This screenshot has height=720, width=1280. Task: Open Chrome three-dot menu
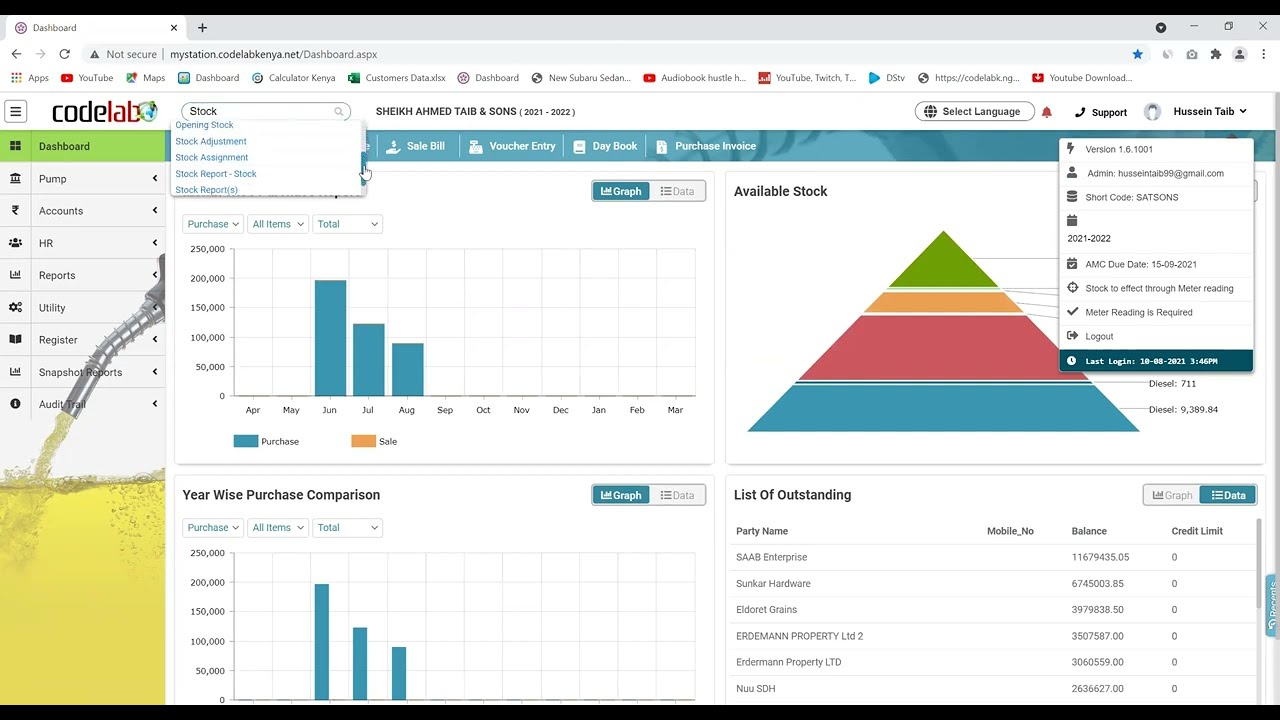tap(1264, 54)
